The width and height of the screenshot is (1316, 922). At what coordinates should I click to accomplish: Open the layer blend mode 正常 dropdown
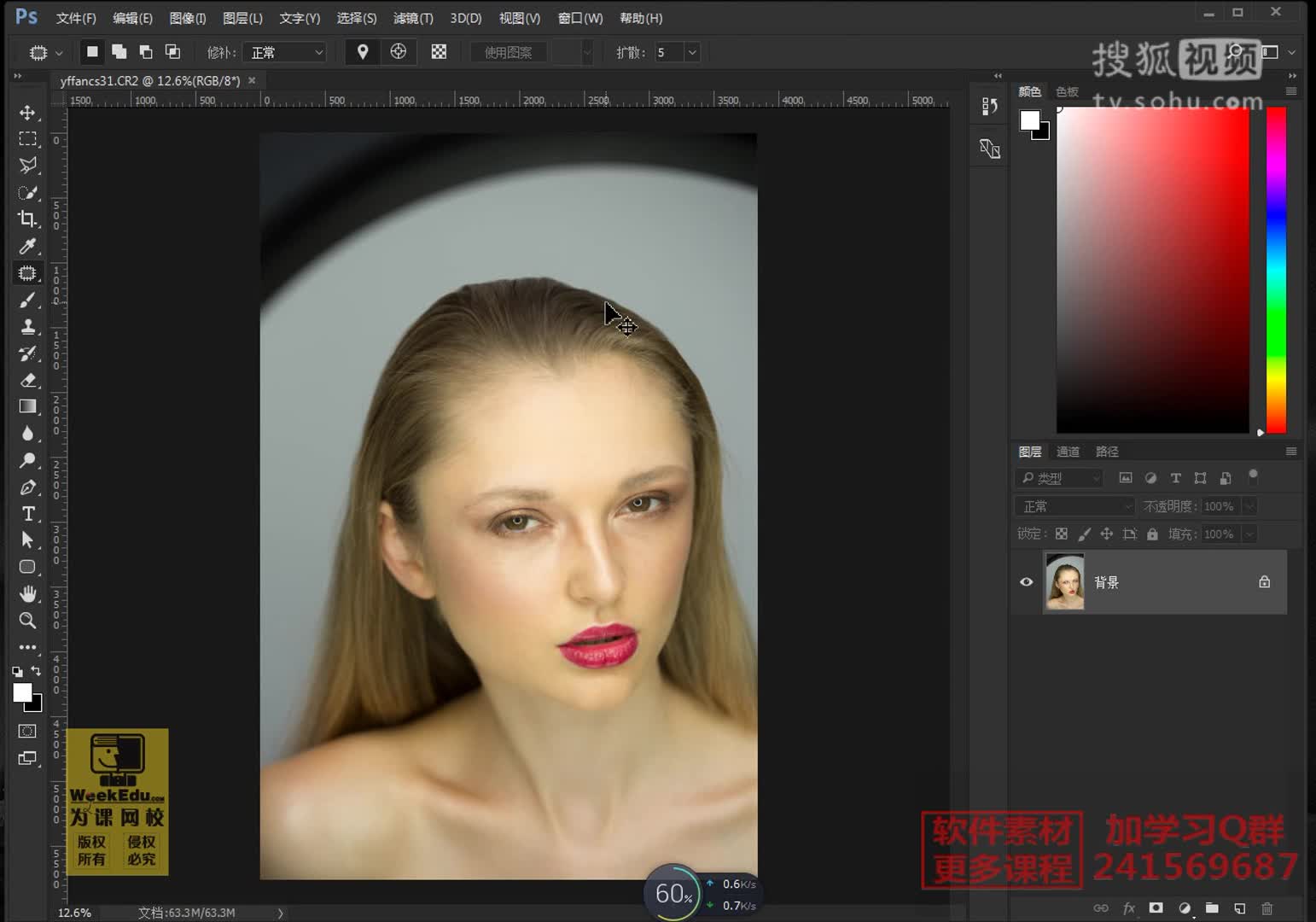point(1074,506)
